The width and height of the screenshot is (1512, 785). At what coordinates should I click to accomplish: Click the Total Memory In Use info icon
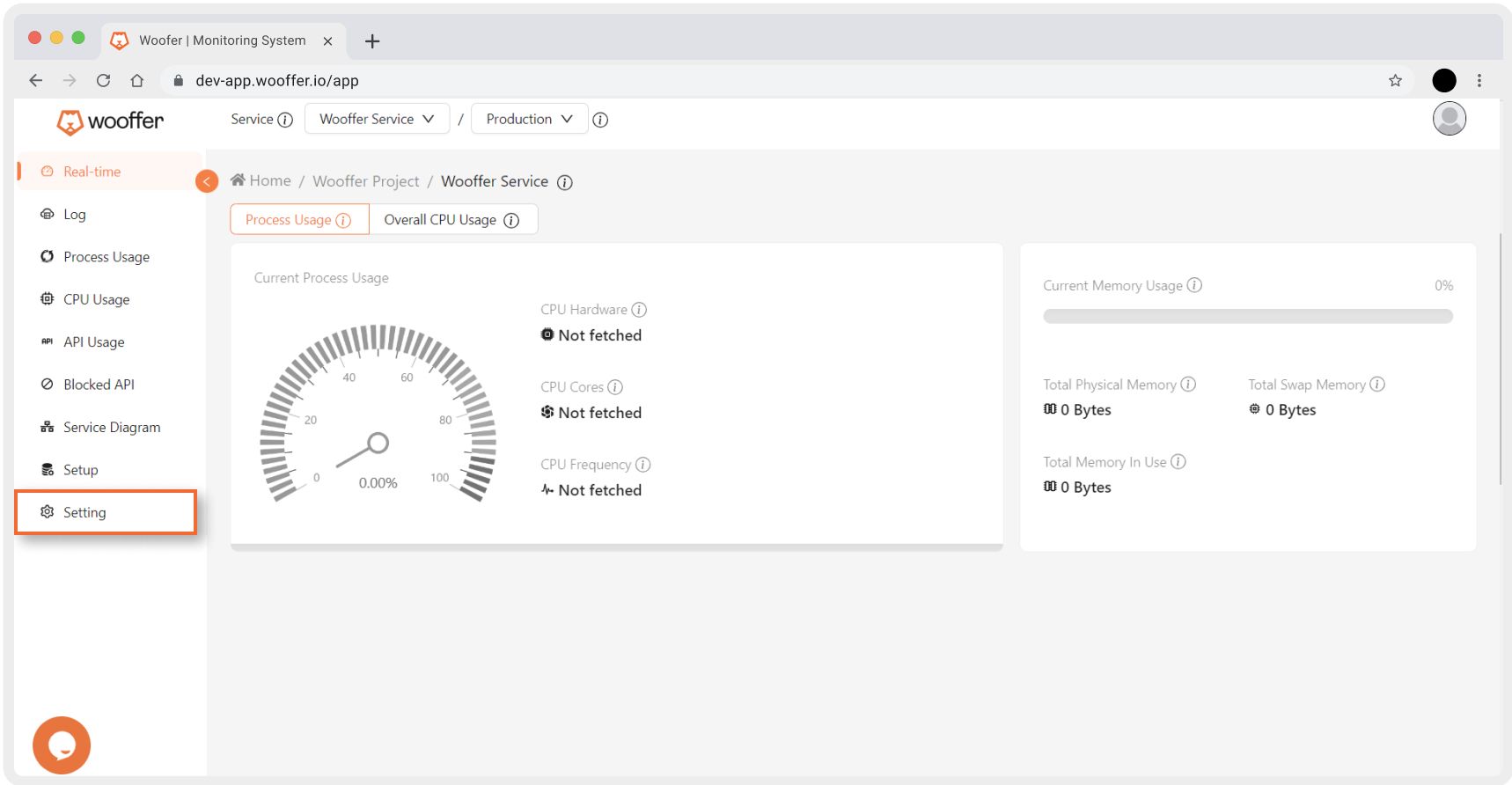tap(1178, 462)
